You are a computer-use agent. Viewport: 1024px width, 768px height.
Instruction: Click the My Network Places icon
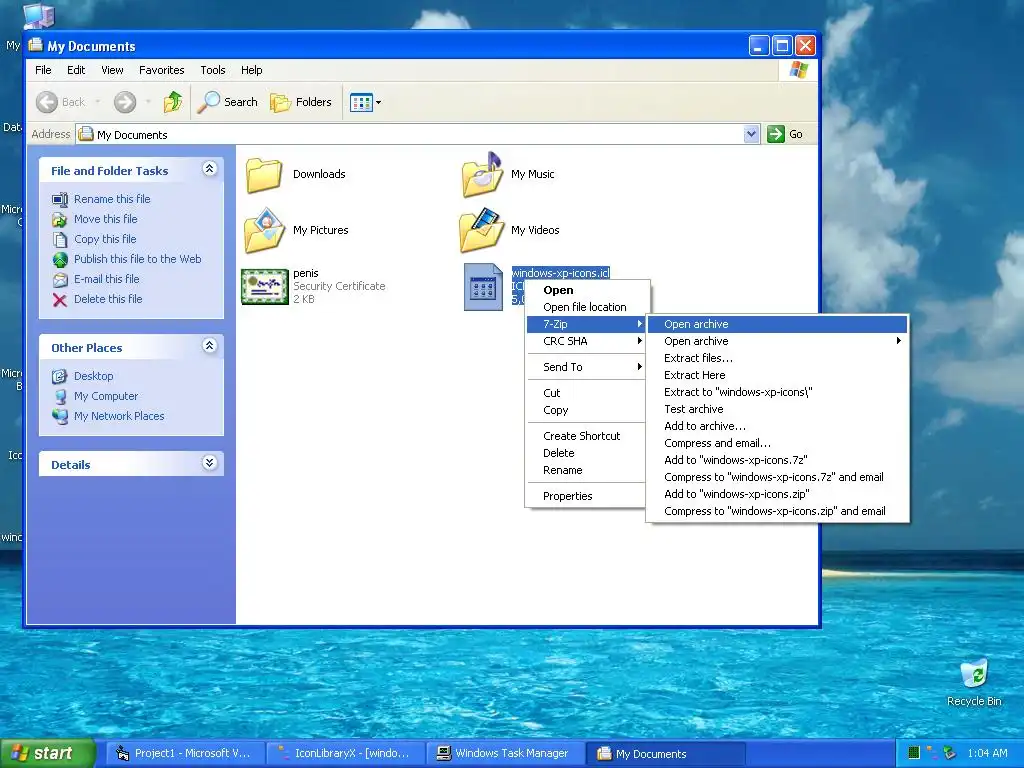click(60, 417)
